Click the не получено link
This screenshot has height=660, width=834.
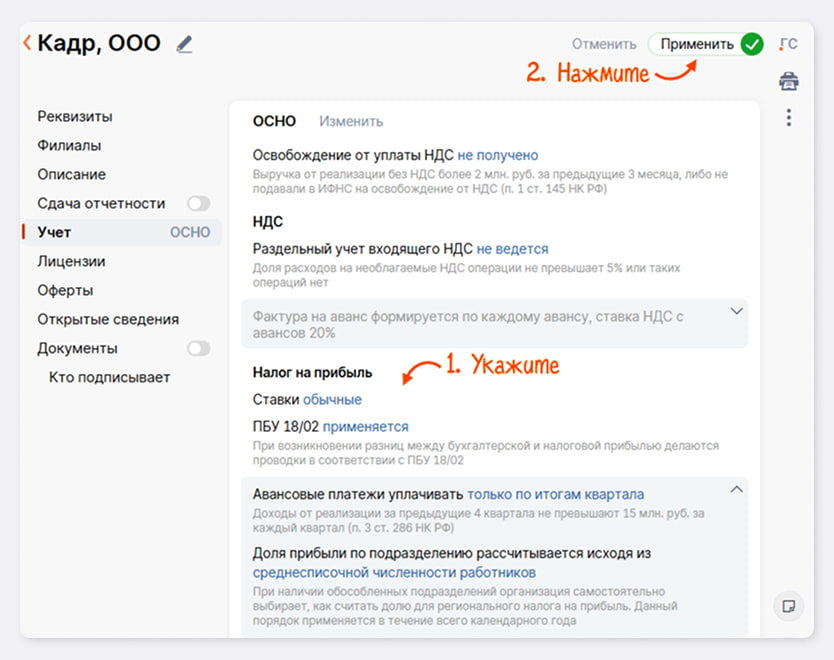click(498, 155)
